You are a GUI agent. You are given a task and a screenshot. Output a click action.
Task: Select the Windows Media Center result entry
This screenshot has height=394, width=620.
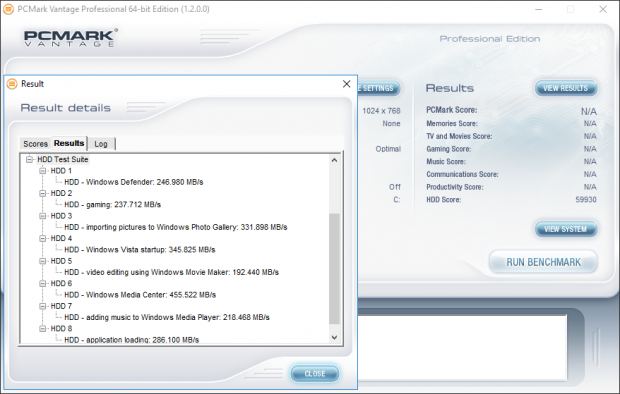click(140, 295)
